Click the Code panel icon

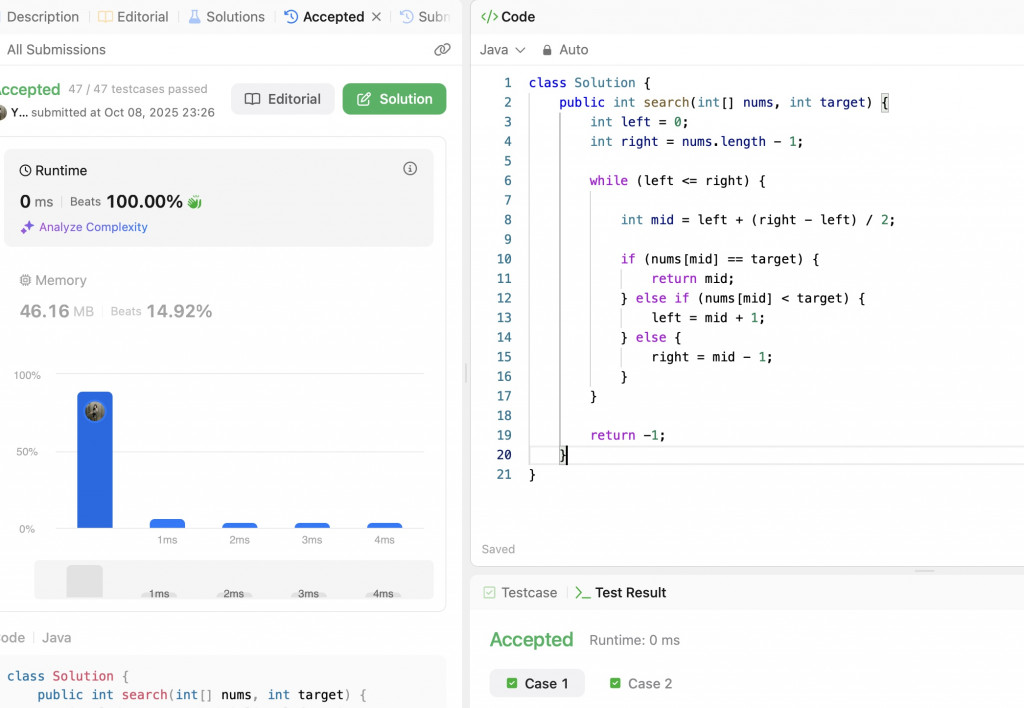tap(489, 16)
